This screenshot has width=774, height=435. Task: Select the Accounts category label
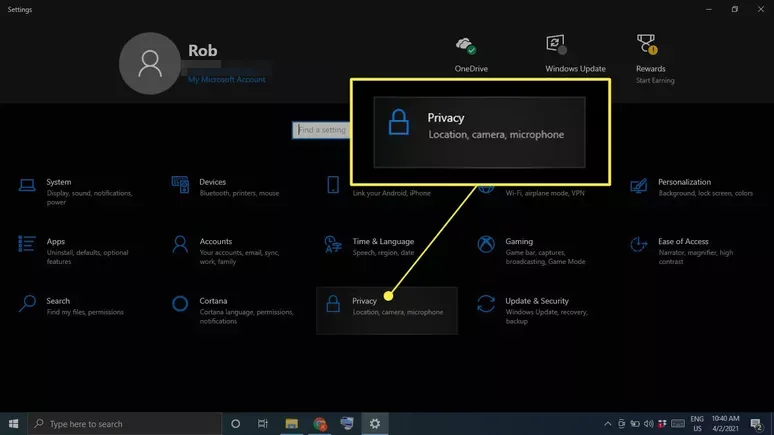(x=216, y=241)
